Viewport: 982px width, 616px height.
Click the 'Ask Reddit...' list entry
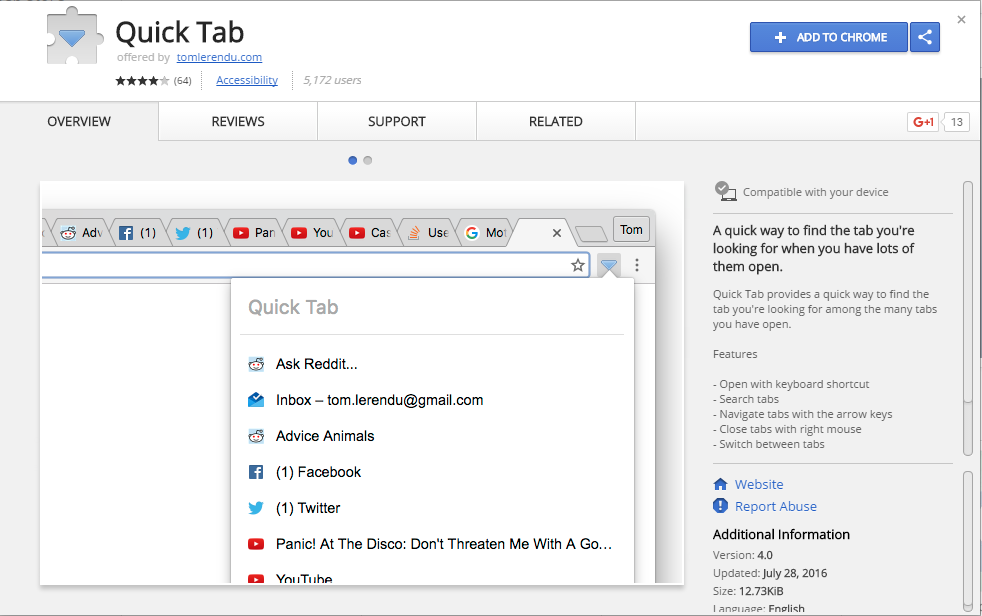pos(317,364)
